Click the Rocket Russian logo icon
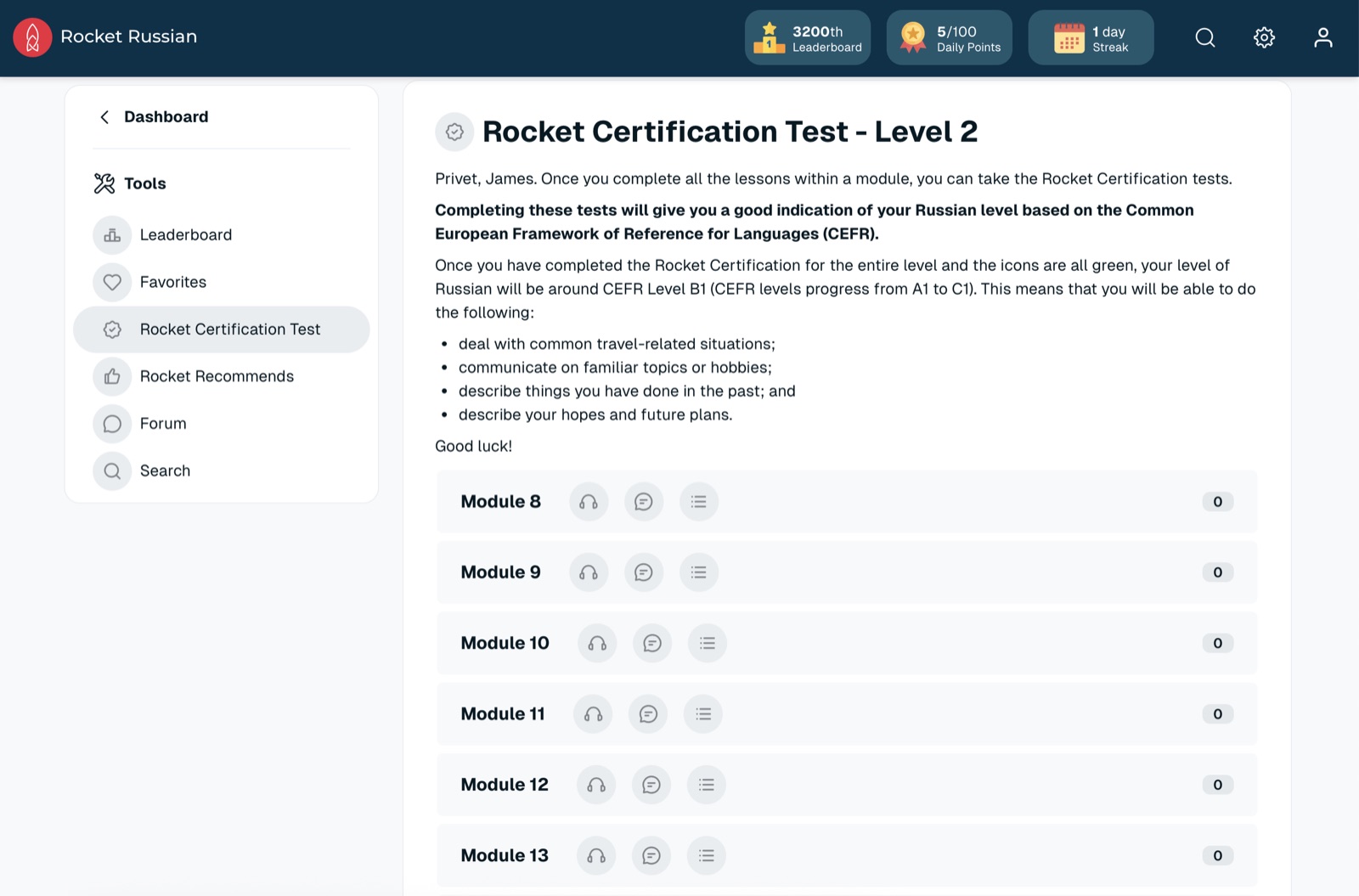Image resolution: width=1359 pixels, height=896 pixels. [x=32, y=37]
